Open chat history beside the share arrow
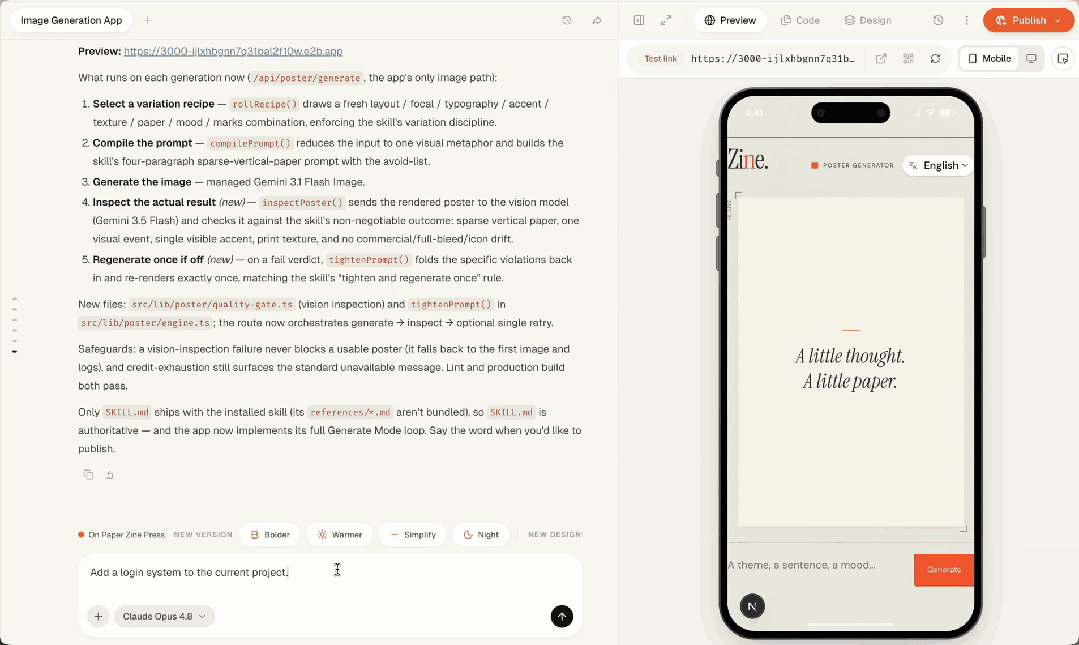 [x=567, y=21]
